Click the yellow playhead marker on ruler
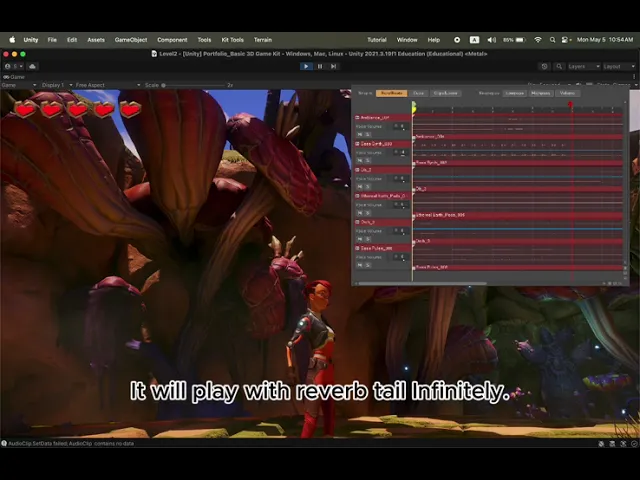Image resolution: width=640 pixels, height=480 pixels. click(x=413, y=107)
